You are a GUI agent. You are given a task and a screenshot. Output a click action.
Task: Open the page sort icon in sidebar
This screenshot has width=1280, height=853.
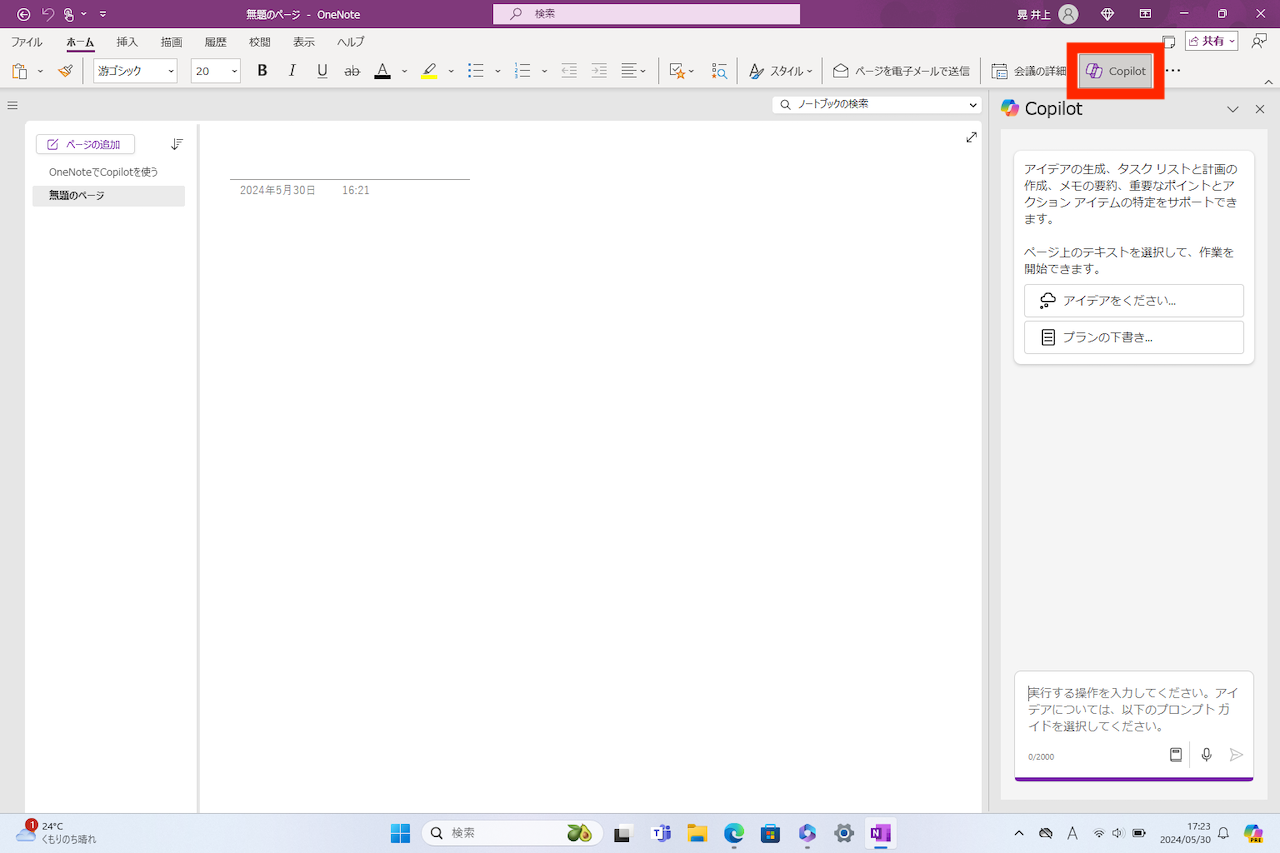tap(177, 143)
